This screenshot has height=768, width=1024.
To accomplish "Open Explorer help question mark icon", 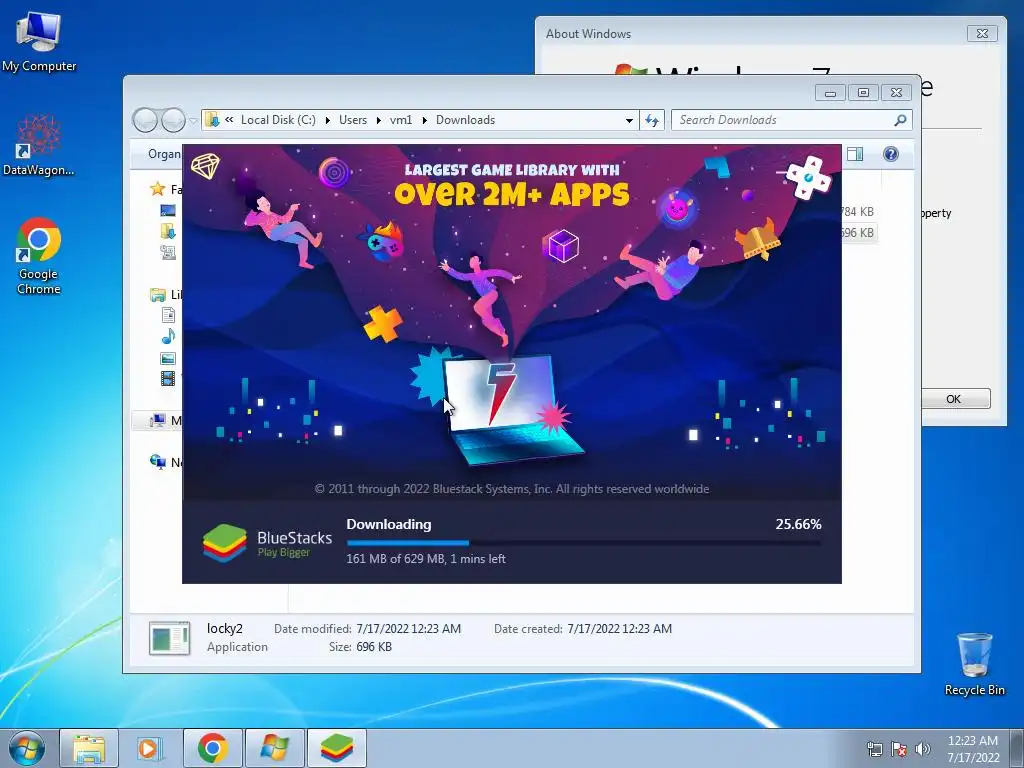I will pos(891,154).
